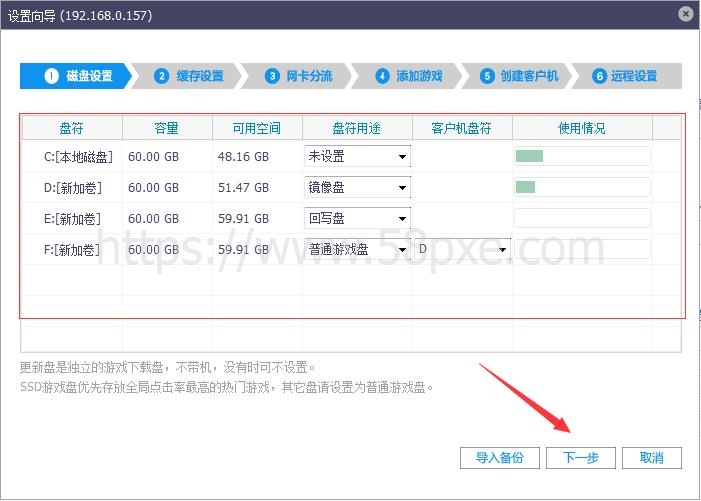Open 回写盘 dropdown for E: drive

(357, 218)
